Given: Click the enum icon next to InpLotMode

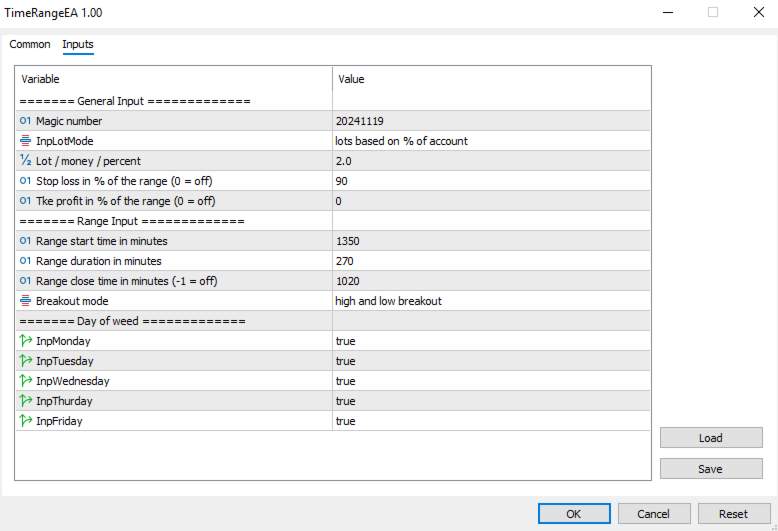Looking at the screenshot, I should [25, 141].
